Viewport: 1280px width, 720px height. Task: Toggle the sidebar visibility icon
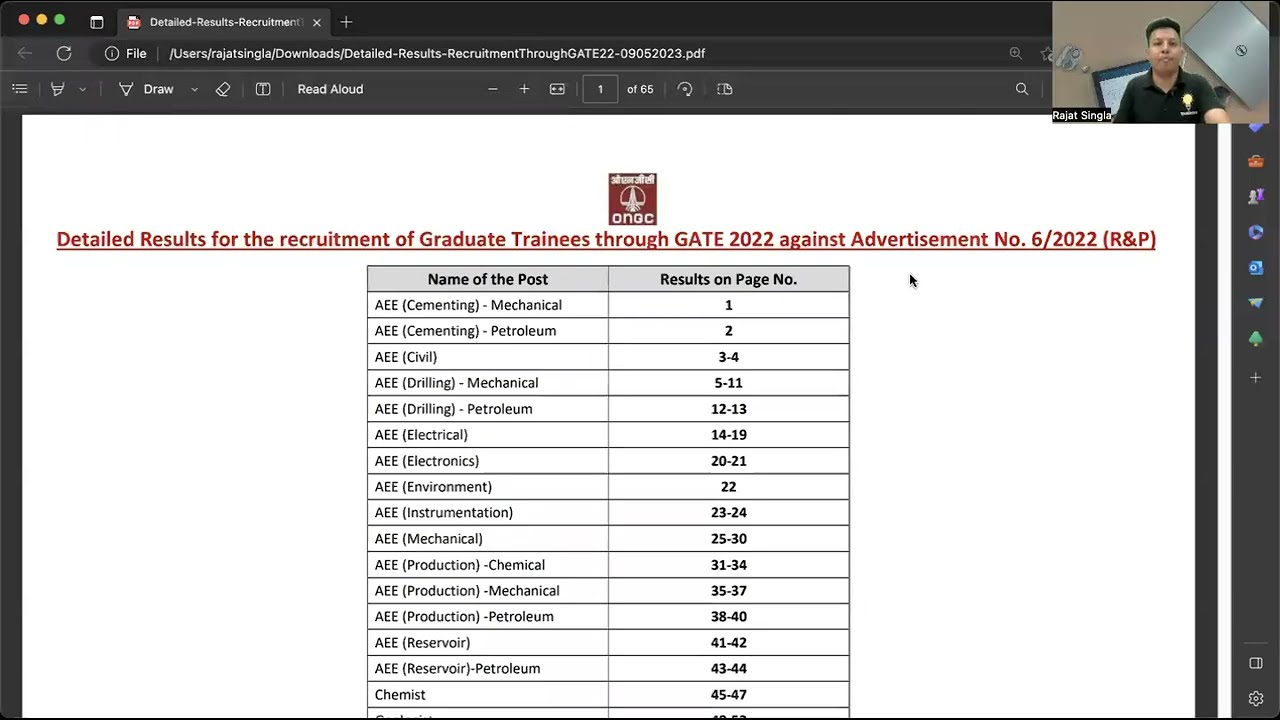(1256, 663)
